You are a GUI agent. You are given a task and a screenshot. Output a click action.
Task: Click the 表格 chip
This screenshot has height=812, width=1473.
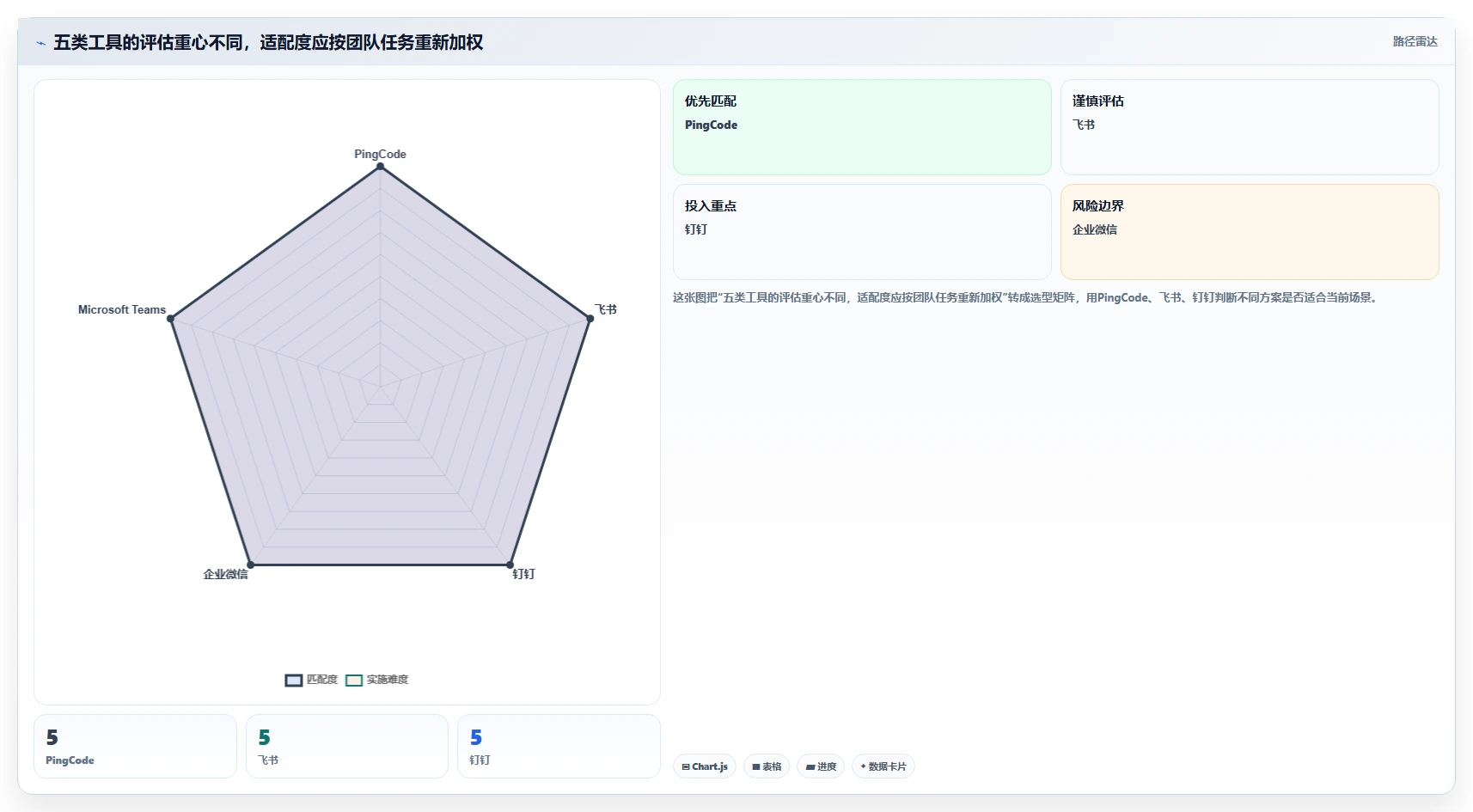[x=767, y=766]
